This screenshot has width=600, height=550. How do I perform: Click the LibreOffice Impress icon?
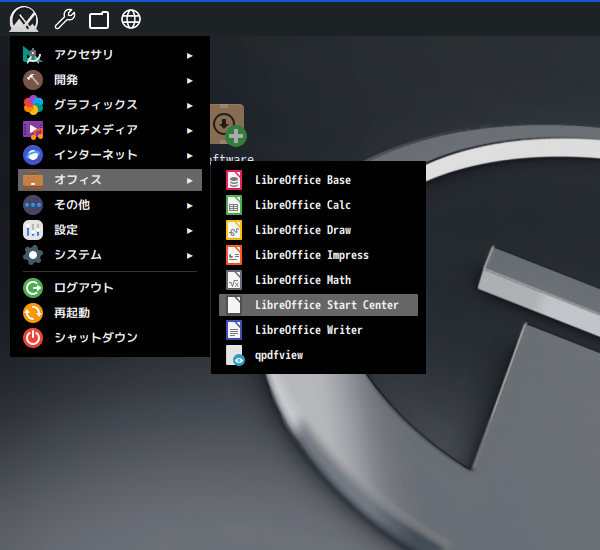(234, 255)
